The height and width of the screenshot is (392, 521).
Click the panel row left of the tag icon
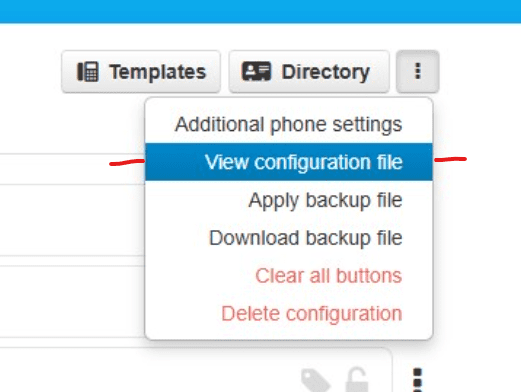click(150, 370)
